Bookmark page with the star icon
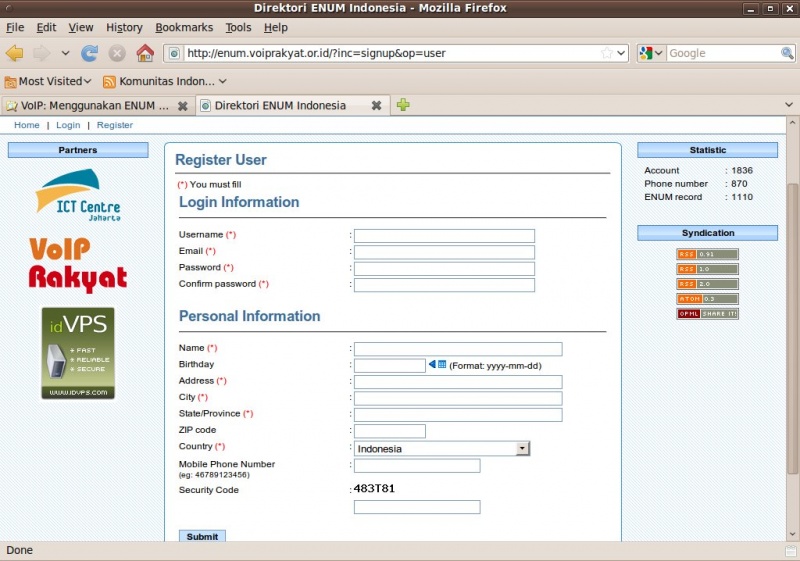The image size is (800, 561). tap(606, 53)
